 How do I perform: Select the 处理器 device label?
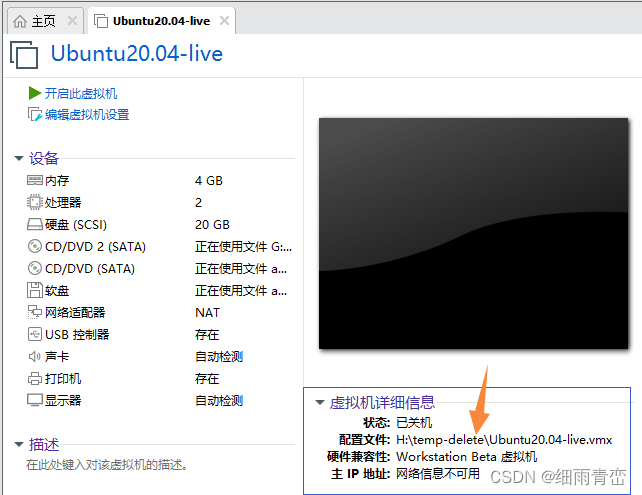coord(63,203)
